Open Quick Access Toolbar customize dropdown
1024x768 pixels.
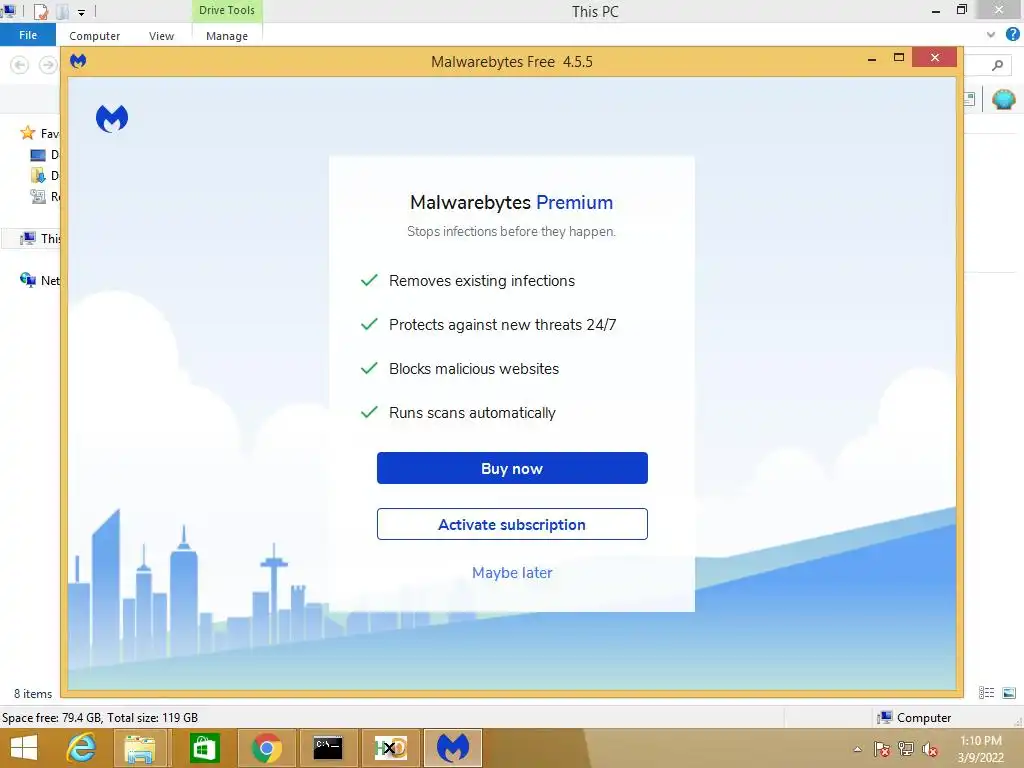coord(81,12)
